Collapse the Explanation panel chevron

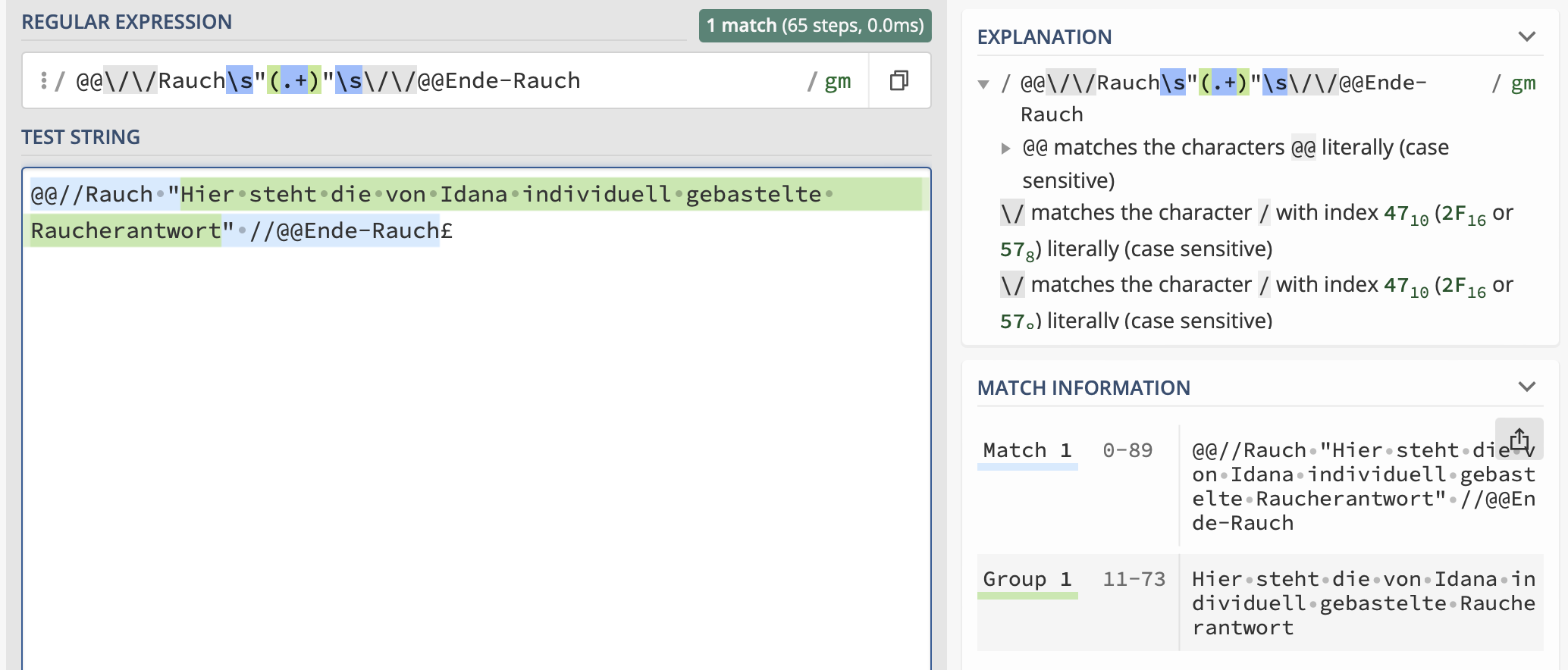1527,36
